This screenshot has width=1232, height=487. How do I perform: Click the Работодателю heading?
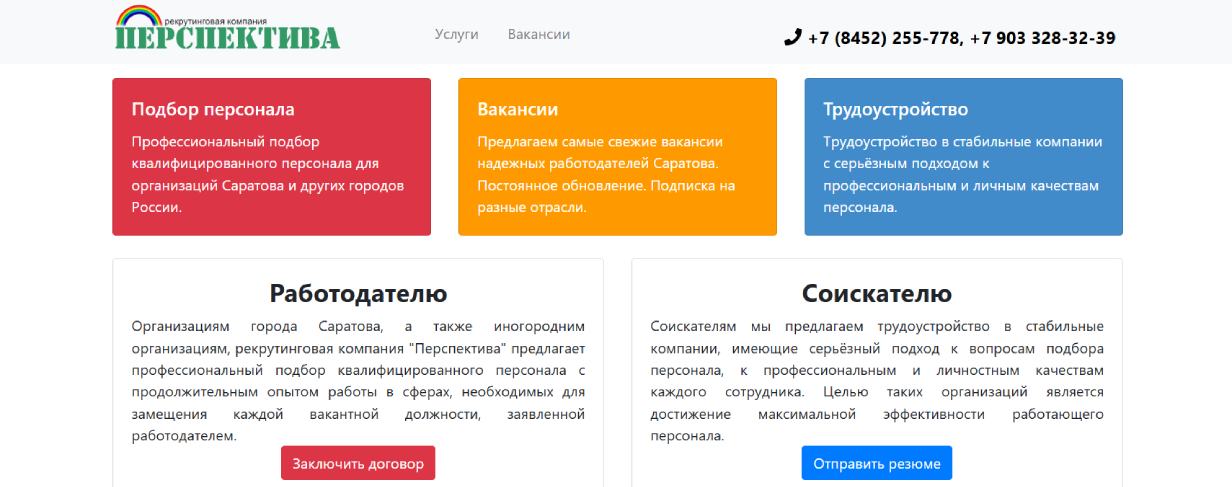(x=358, y=294)
